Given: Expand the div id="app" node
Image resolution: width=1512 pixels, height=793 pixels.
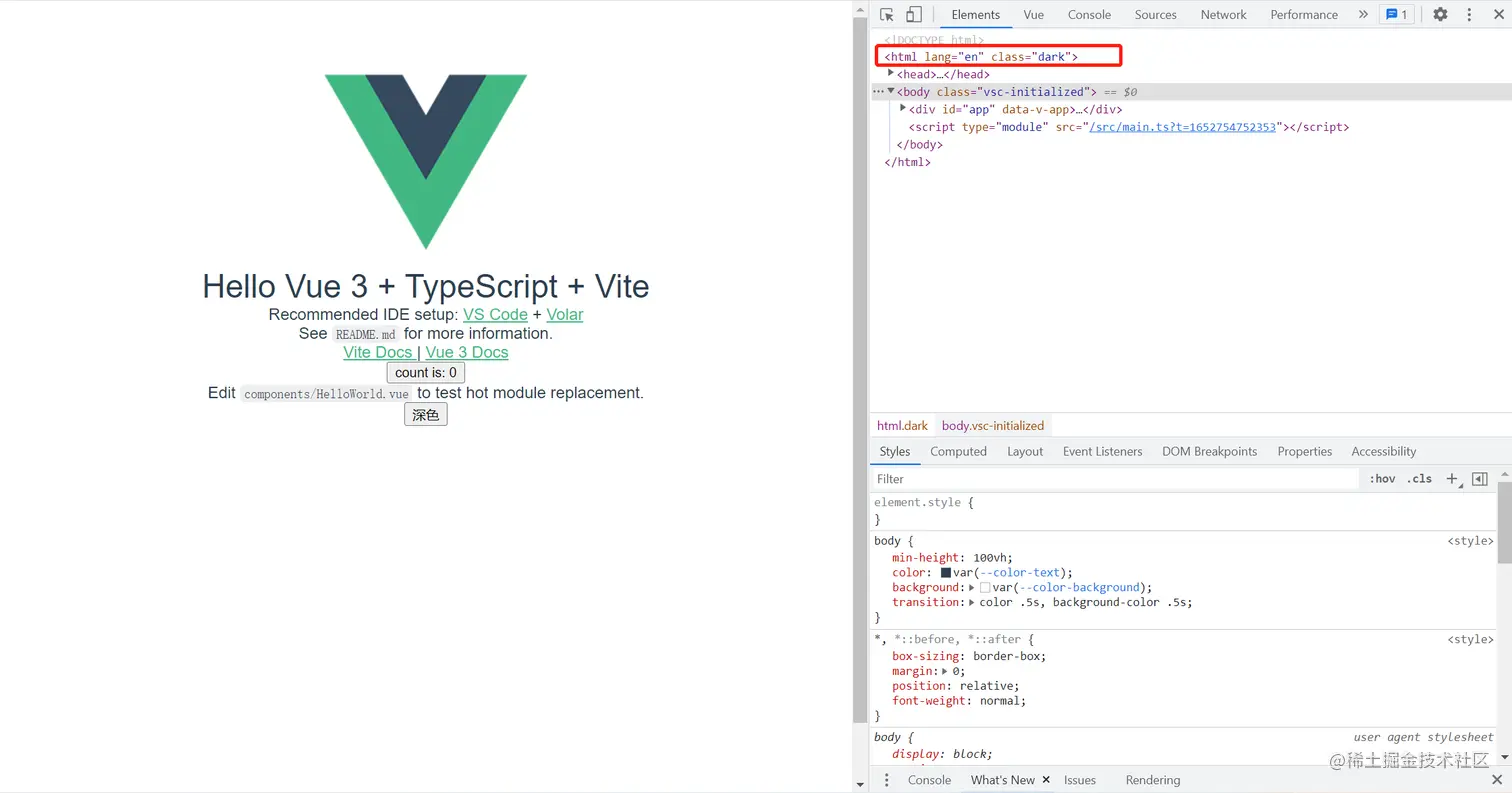Looking at the screenshot, I should click(903, 109).
